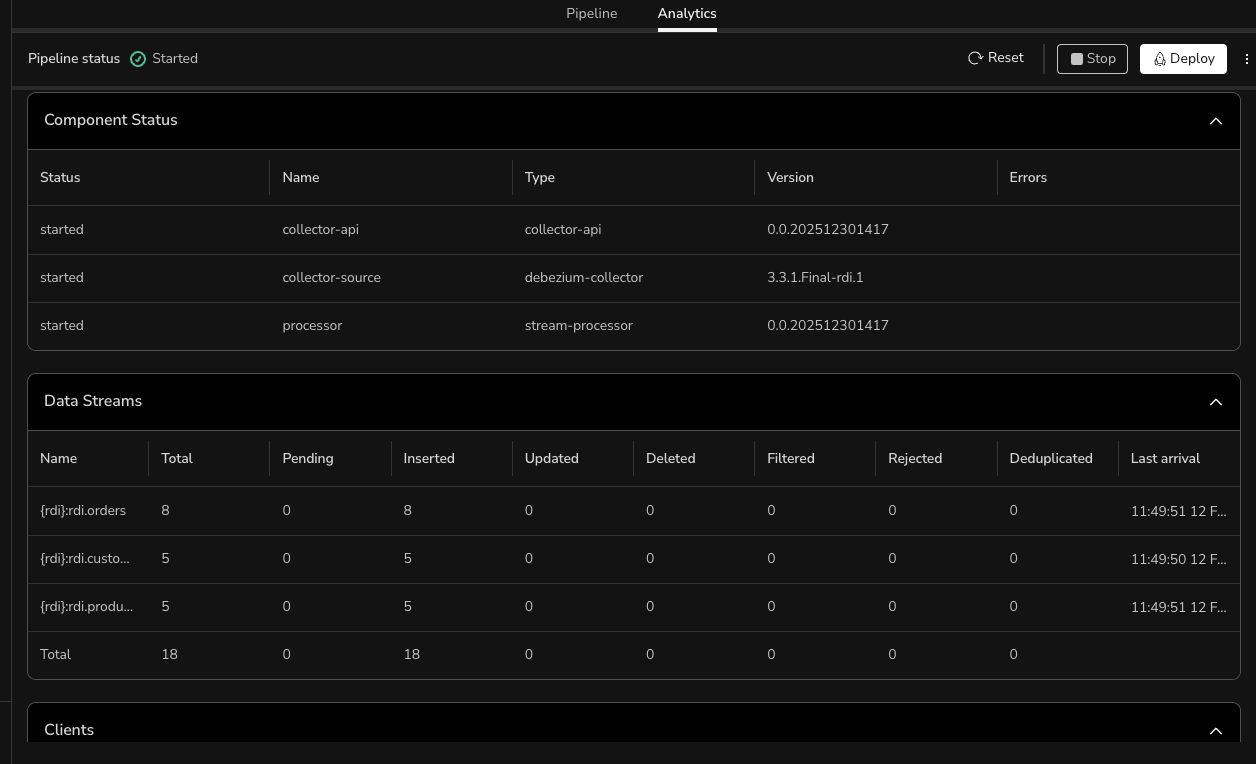Sort component table by Status column
The height and width of the screenshot is (764, 1256).
click(x=60, y=178)
